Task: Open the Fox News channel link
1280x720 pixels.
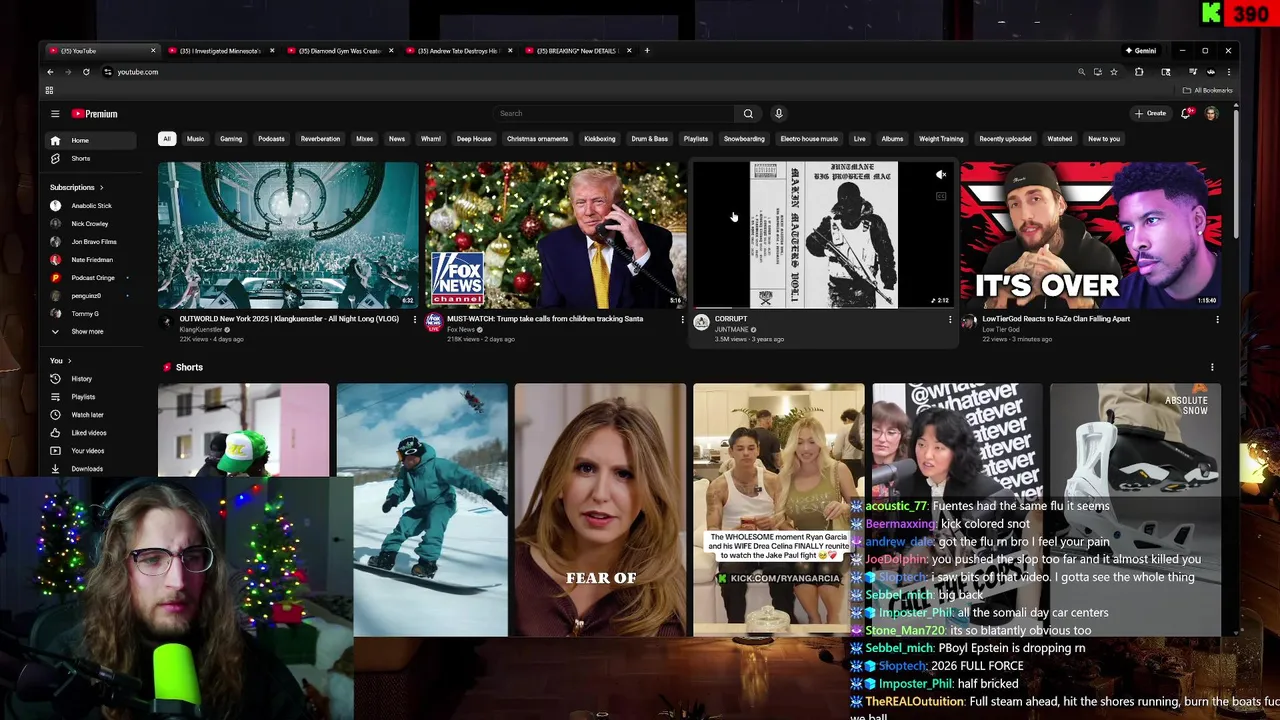Action: tap(461, 330)
